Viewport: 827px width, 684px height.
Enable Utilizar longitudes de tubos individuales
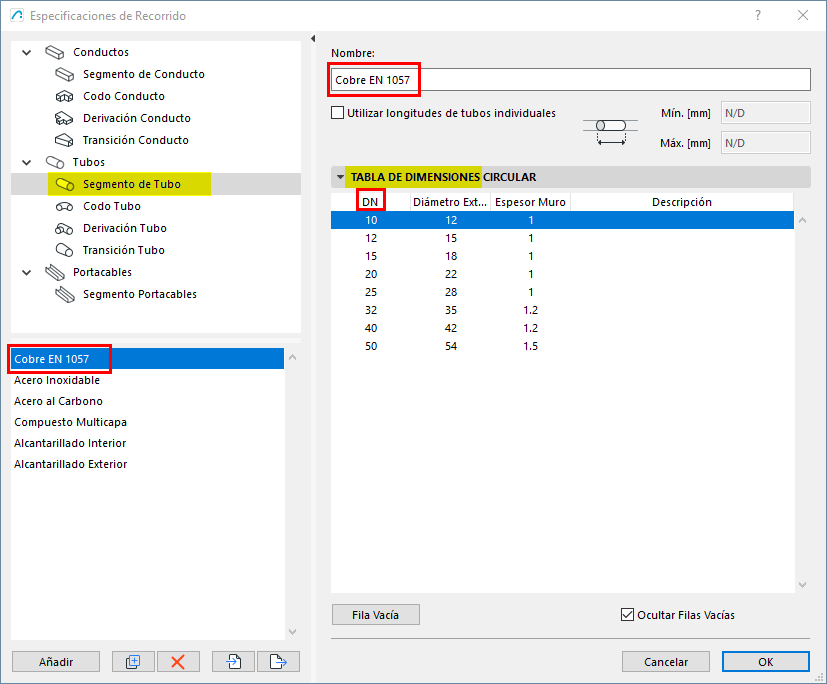pyautogui.click(x=338, y=113)
